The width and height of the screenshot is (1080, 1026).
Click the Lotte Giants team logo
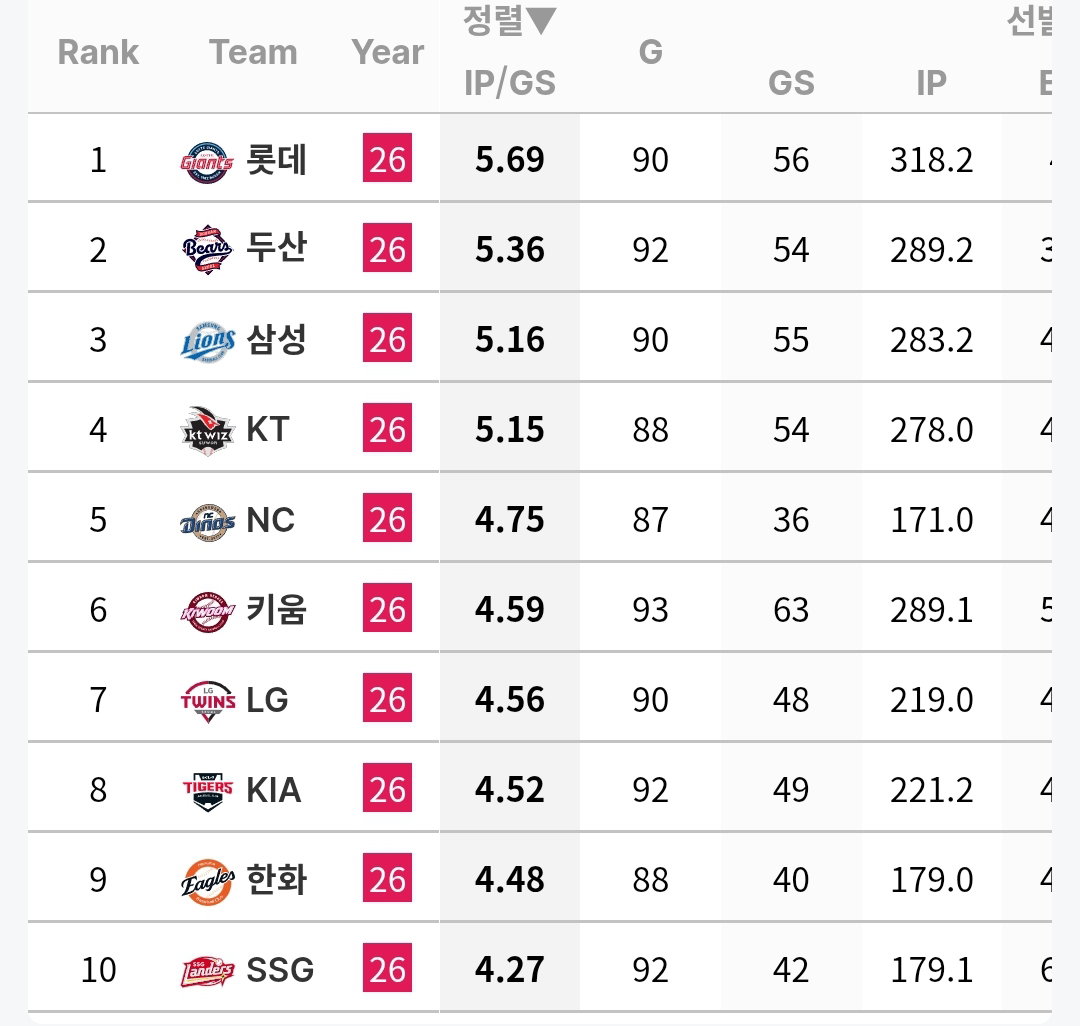207,162
